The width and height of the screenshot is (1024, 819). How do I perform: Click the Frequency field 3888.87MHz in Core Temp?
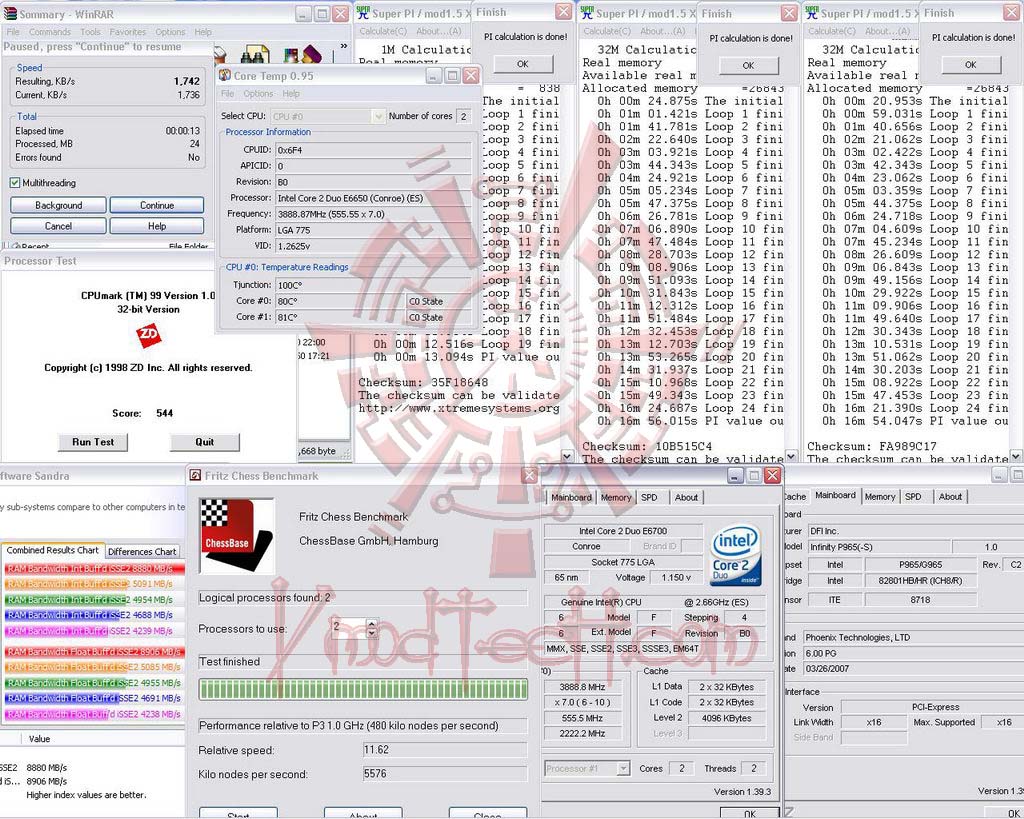373,214
